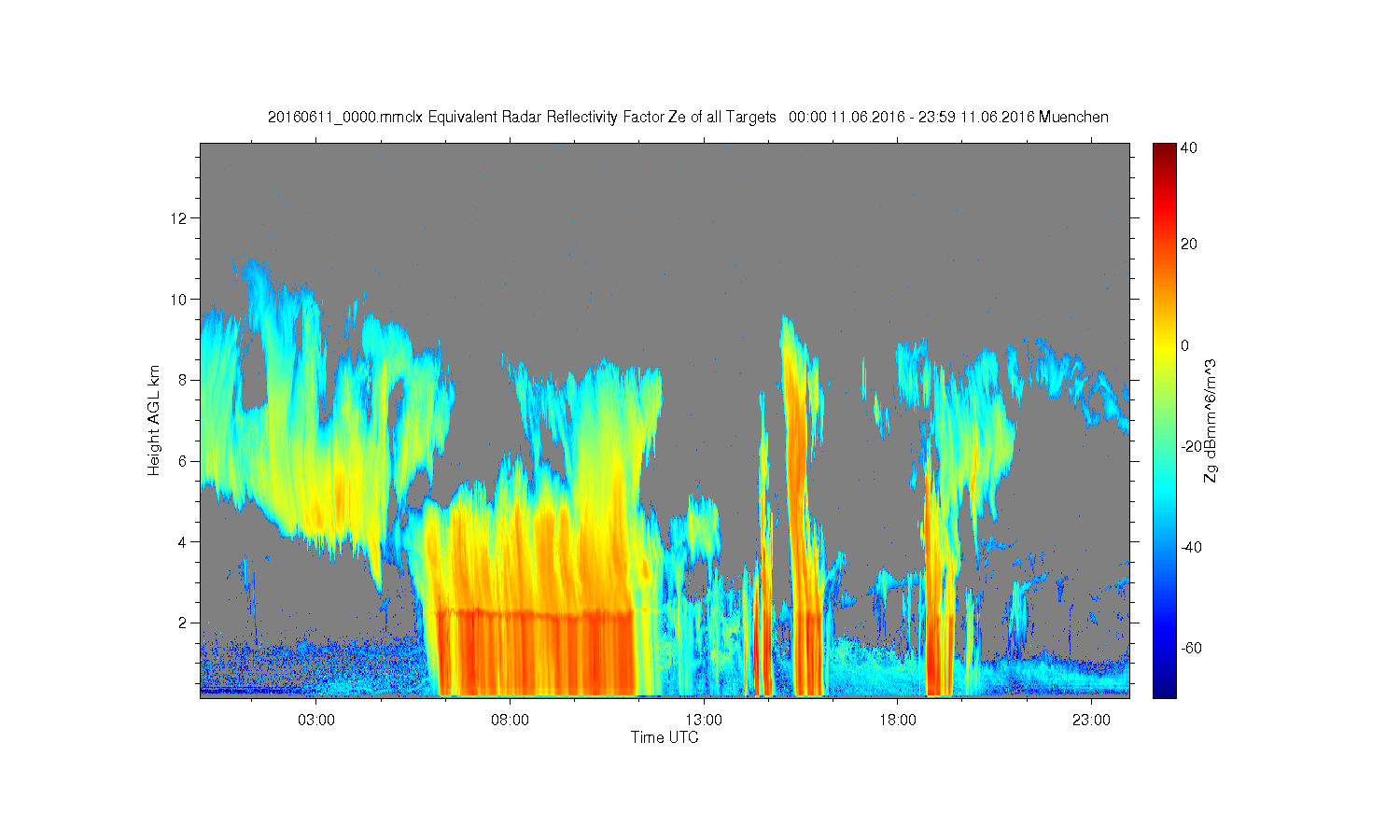The image size is (1400, 840).
Task: Click the 13:00 time tick label
Action: tap(704, 721)
